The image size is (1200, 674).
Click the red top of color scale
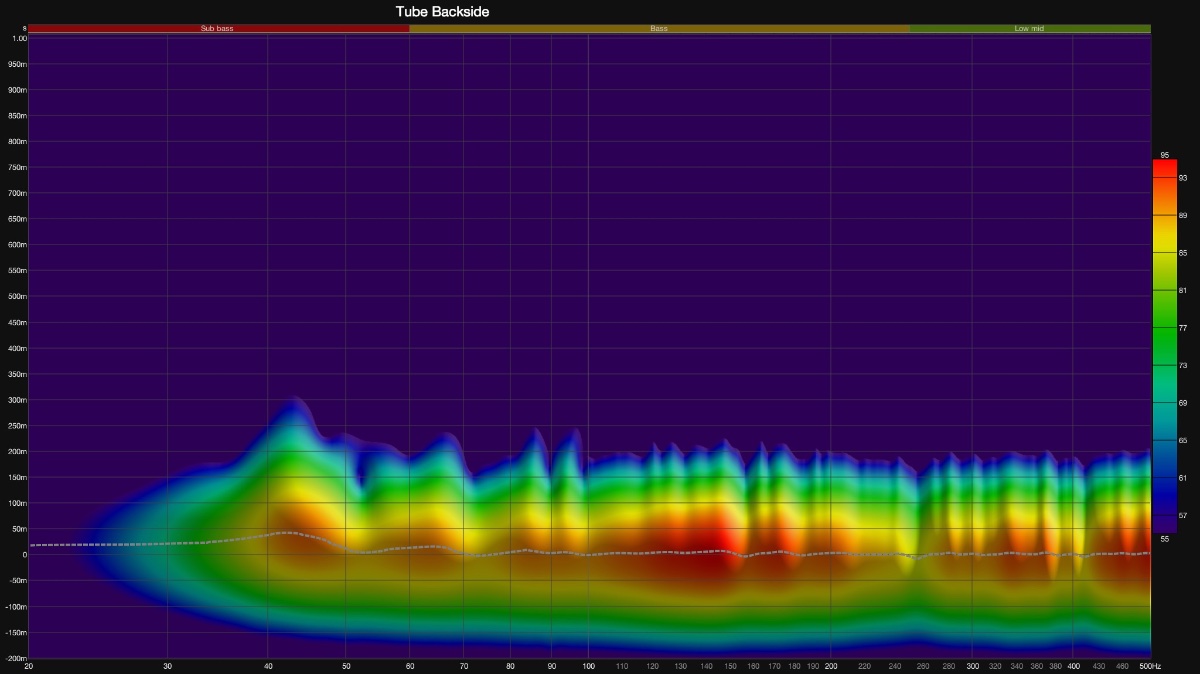coord(1163,168)
